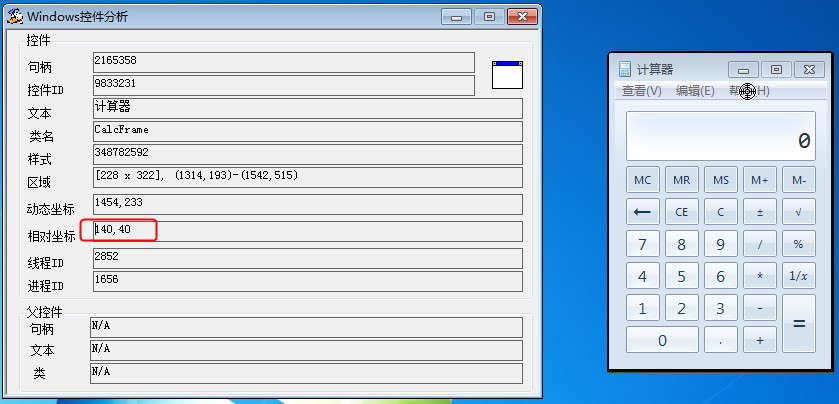
Task: Open the 查看(V) menu in calculator
Action: click(642, 91)
